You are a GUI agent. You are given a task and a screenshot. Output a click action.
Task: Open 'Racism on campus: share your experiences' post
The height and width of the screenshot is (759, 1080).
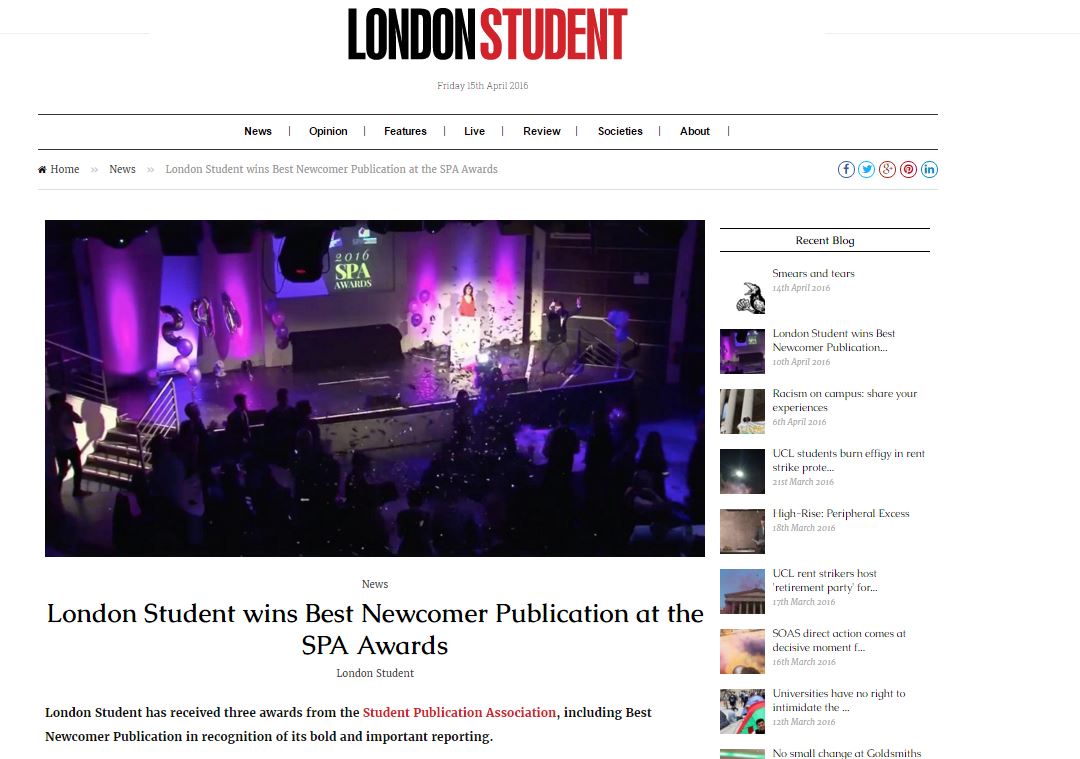point(844,400)
